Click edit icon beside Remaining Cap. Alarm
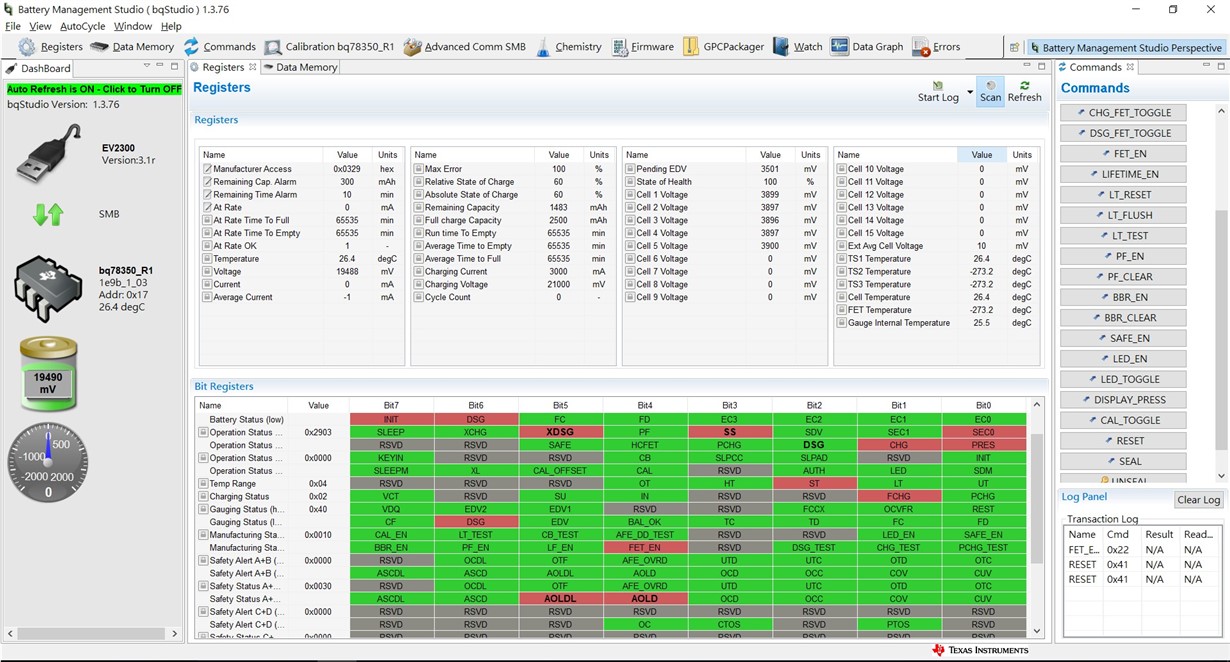 point(207,182)
